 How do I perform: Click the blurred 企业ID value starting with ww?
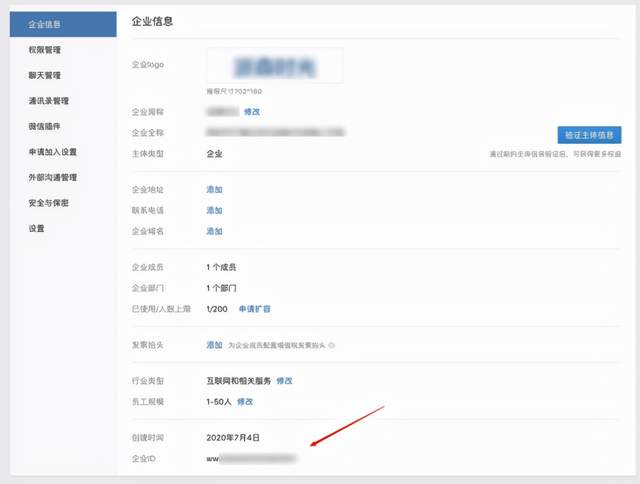point(251,459)
